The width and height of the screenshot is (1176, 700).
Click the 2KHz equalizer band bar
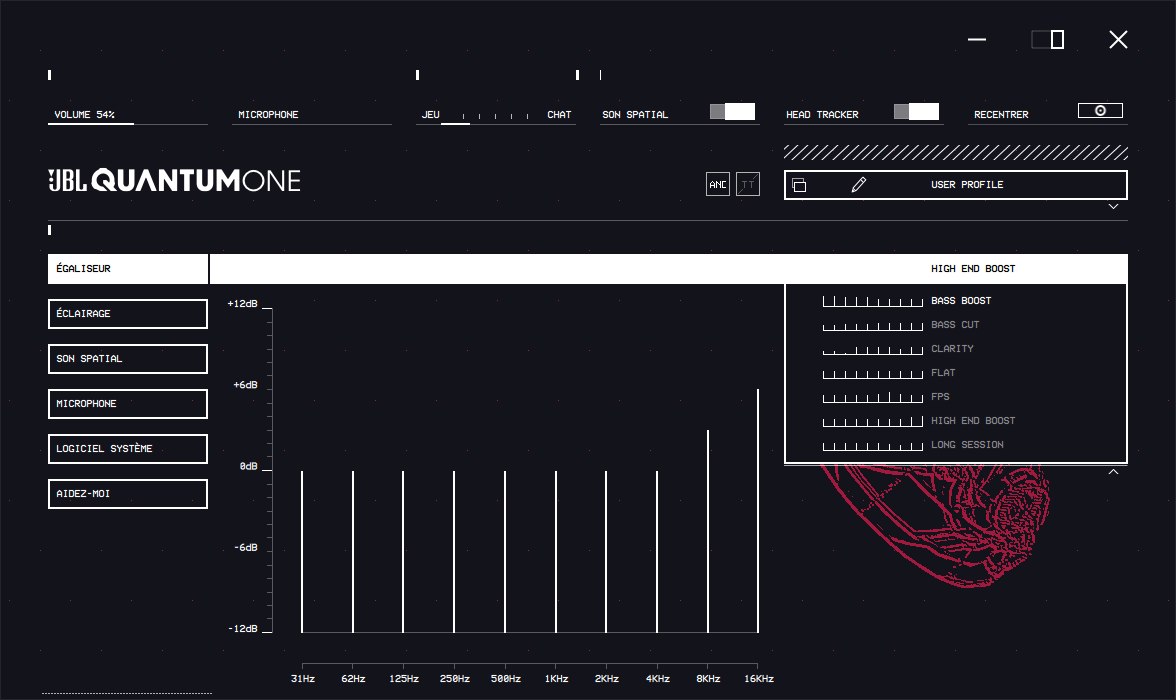[606, 551]
